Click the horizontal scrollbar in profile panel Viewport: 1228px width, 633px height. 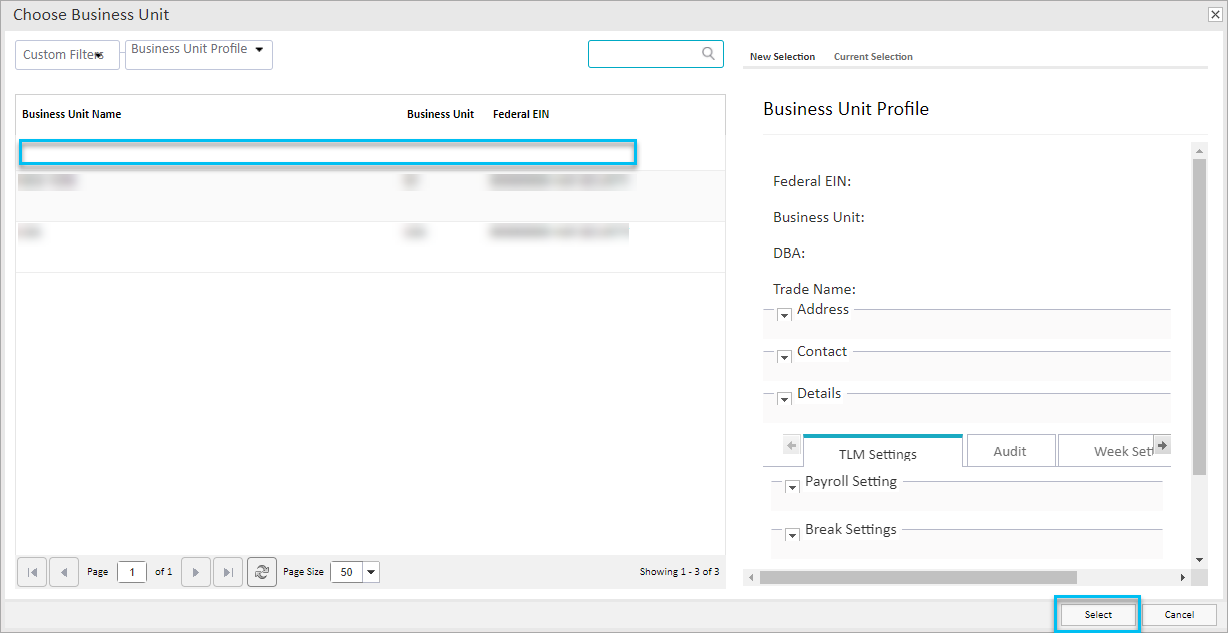[x=918, y=577]
